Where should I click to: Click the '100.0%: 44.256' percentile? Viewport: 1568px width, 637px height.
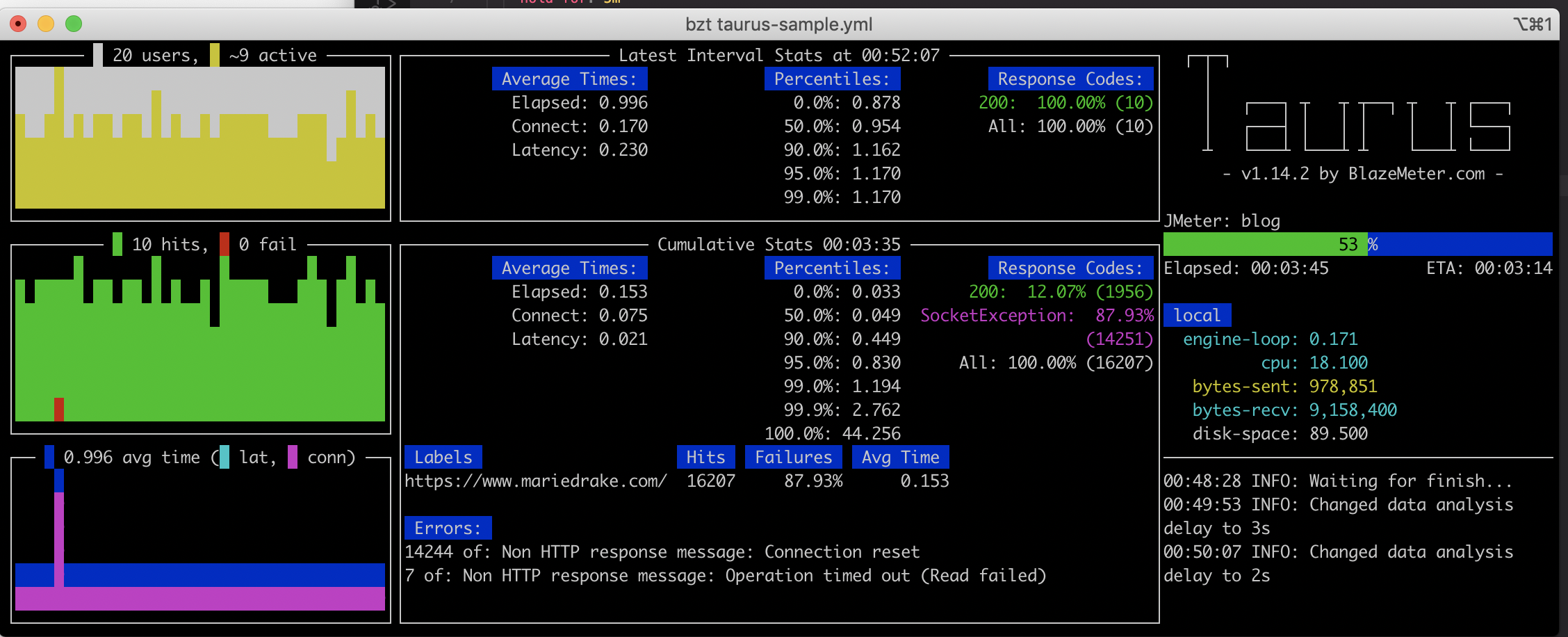click(x=833, y=433)
